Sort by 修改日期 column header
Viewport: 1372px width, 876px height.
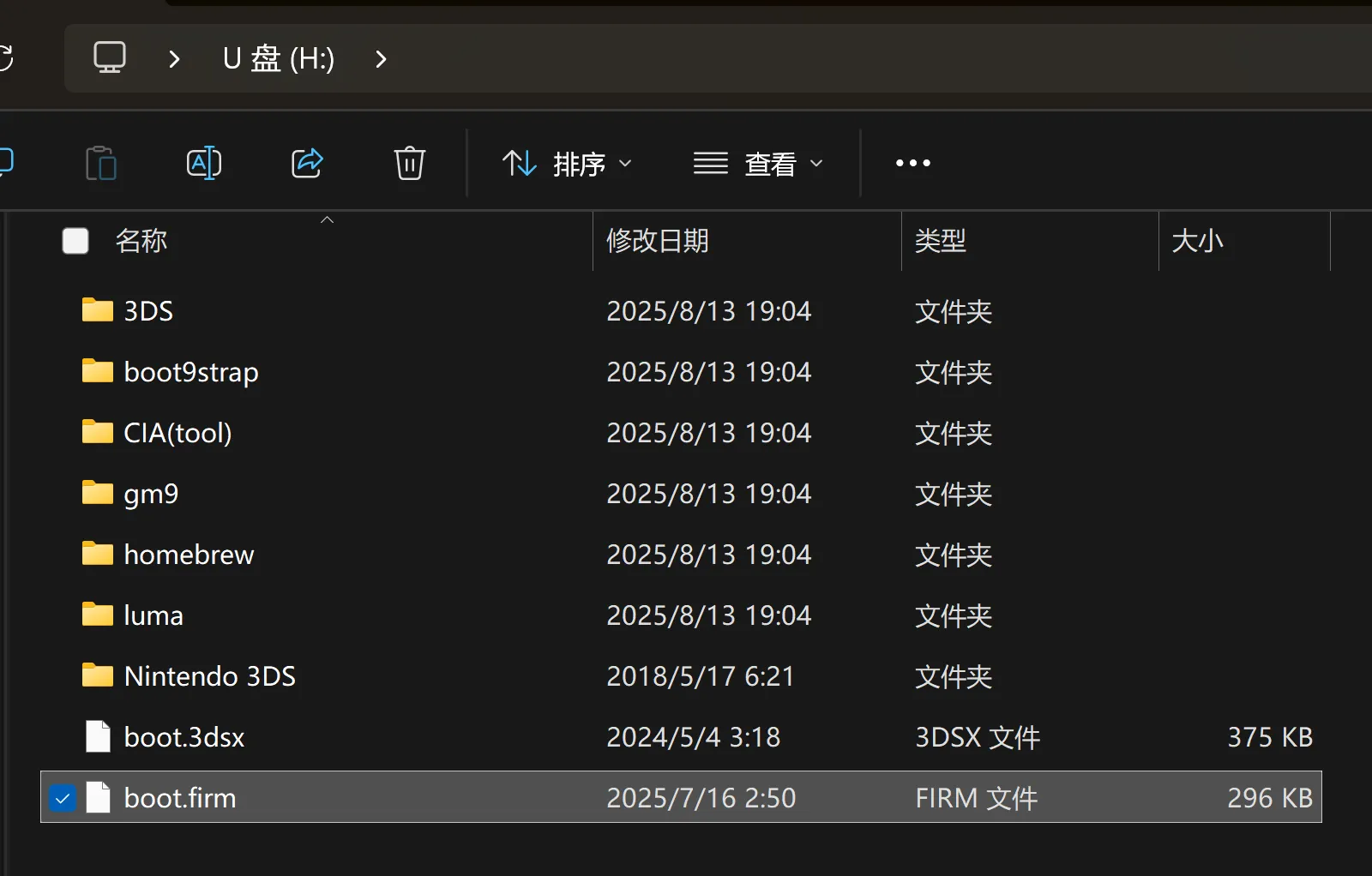point(658,241)
